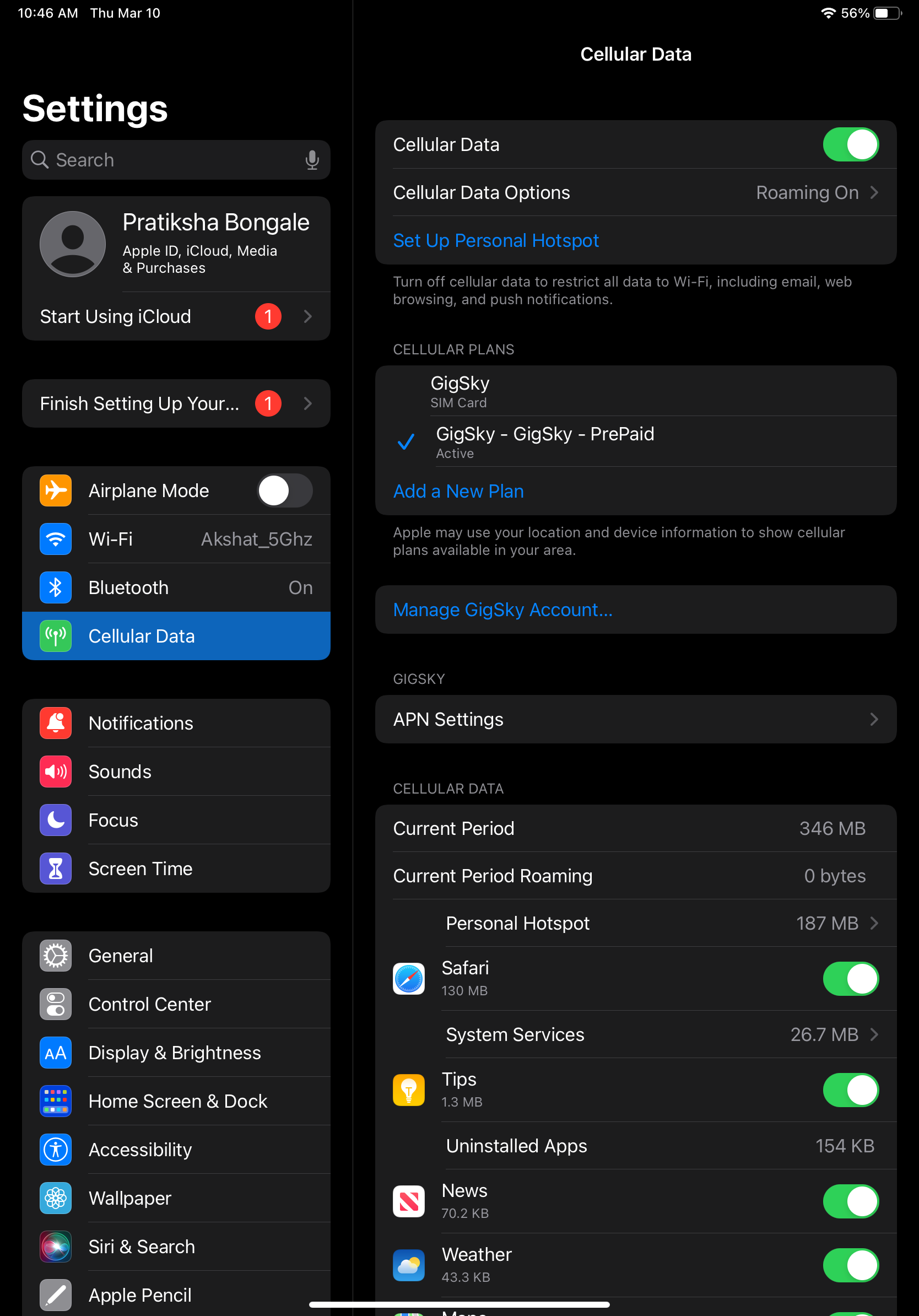Screen dimensions: 919x1316
Task: Open the Screen Time settings row
Action: click(176, 869)
